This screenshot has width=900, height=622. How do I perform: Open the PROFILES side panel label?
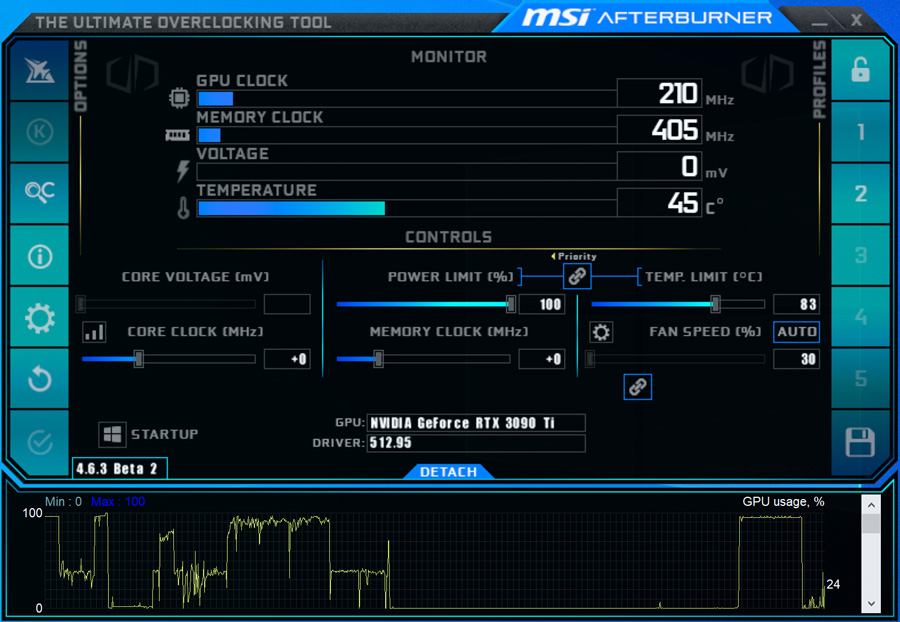[x=820, y=79]
